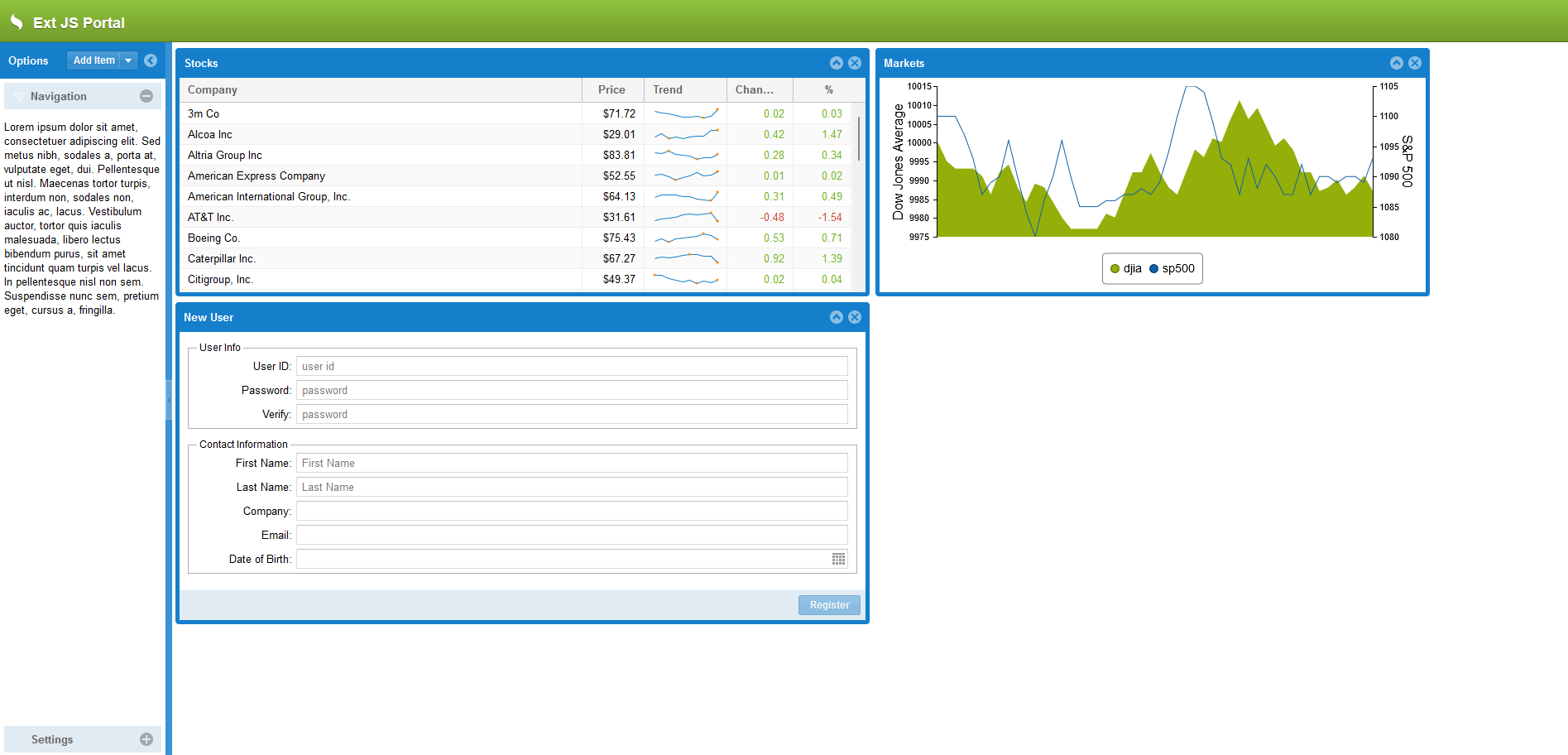
Task: Click the $71.72 price cell
Action: pos(613,113)
